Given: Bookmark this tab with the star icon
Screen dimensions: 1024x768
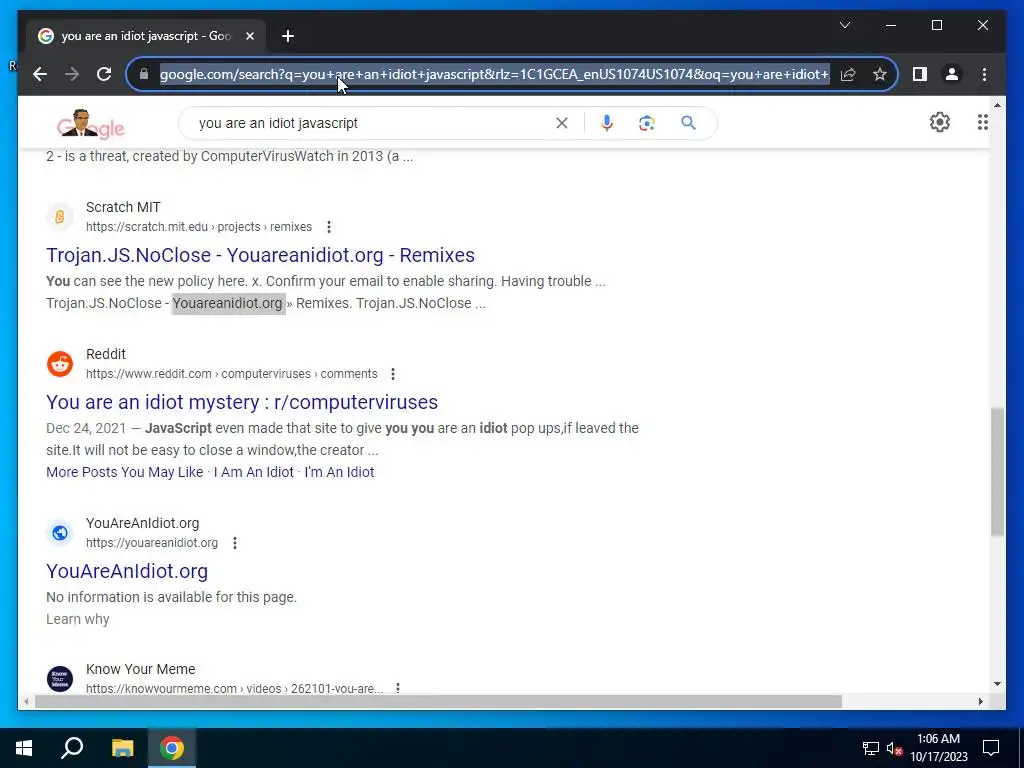Looking at the screenshot, I should click(880, 74).
